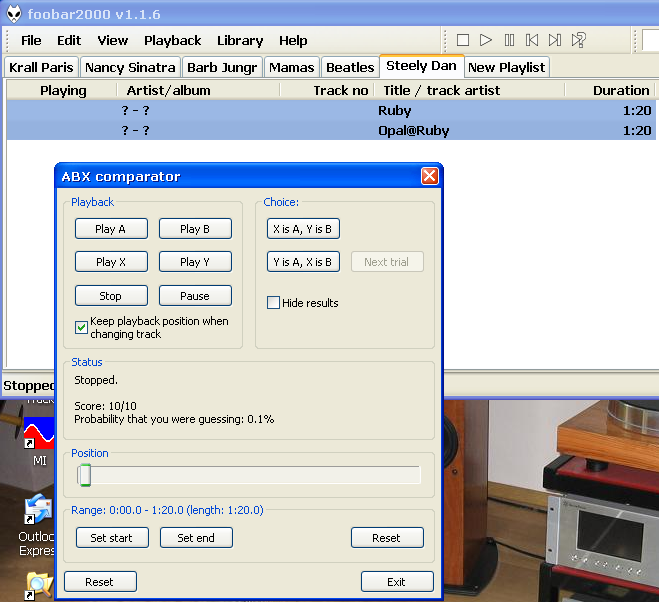Choose X is A, Y is B
The image size is (659, 602).
coord(303,229)
